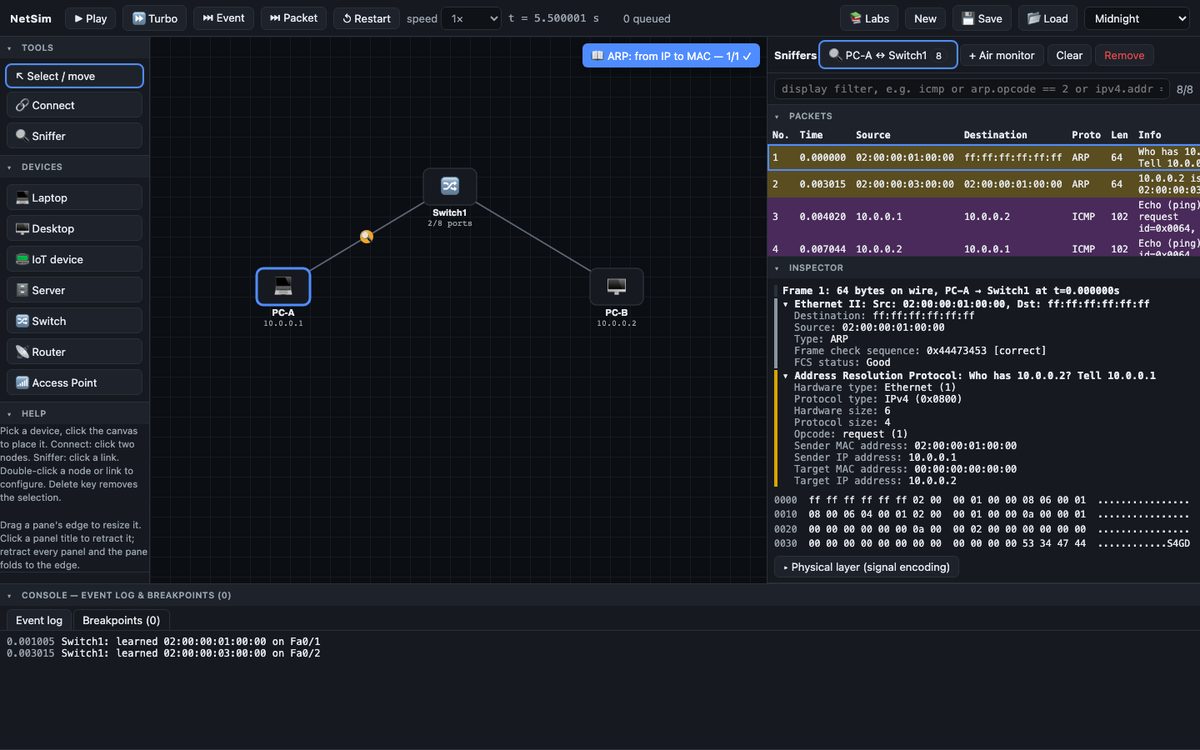Click the Time column header

point(811,135)
